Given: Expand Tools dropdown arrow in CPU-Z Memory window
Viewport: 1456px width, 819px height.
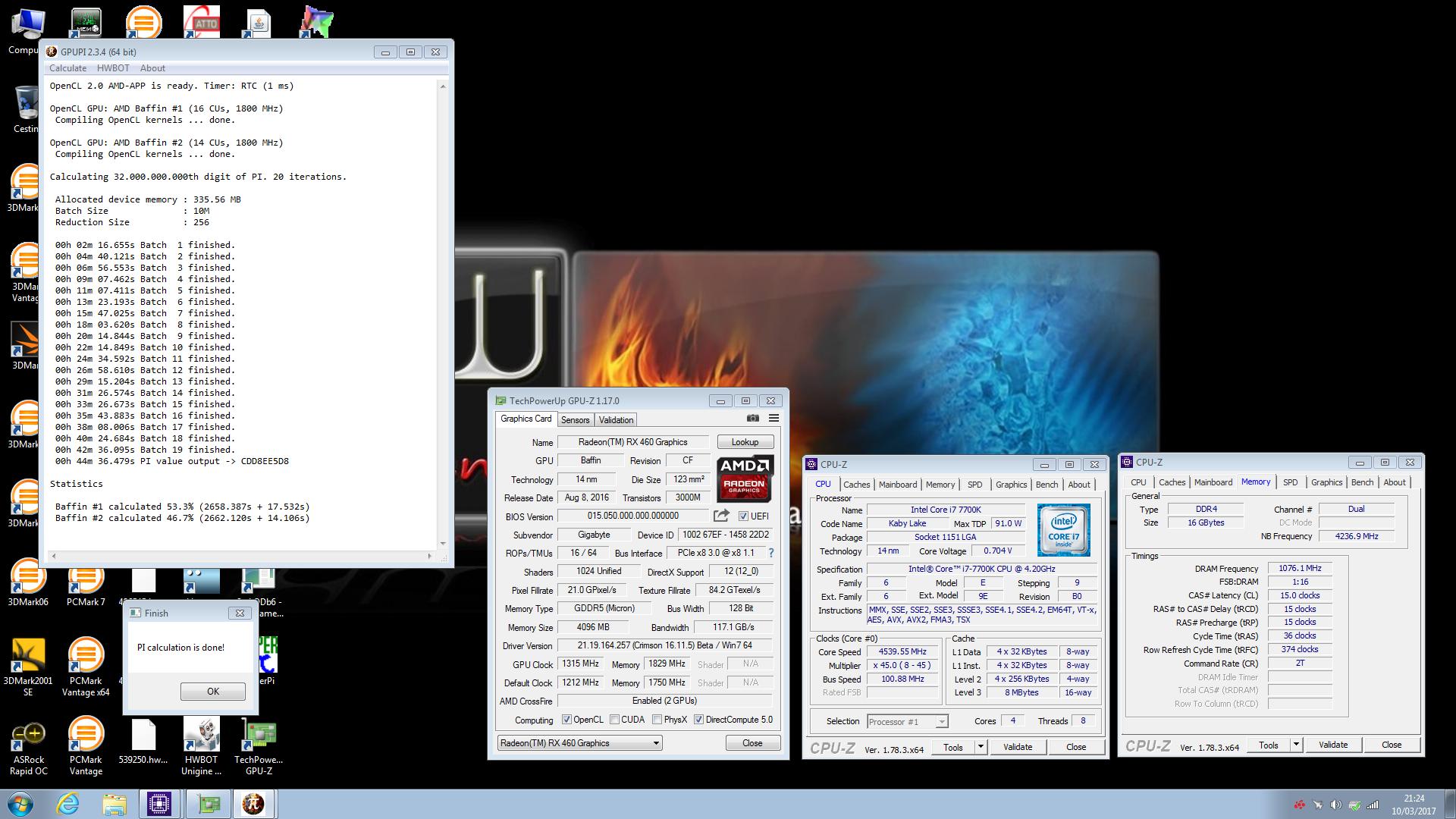Looking at the screenshot, I should (x=1295, y=745).
